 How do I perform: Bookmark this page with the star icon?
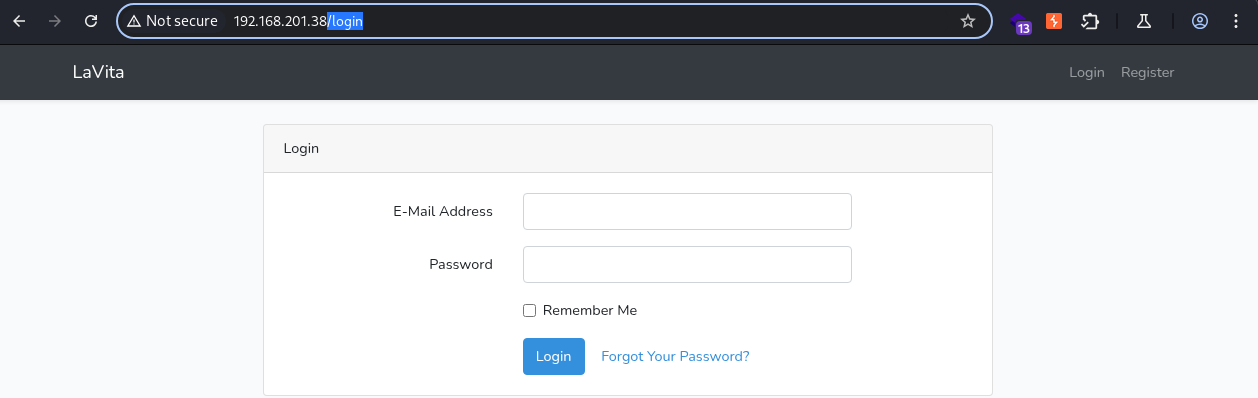click(967, 21)
